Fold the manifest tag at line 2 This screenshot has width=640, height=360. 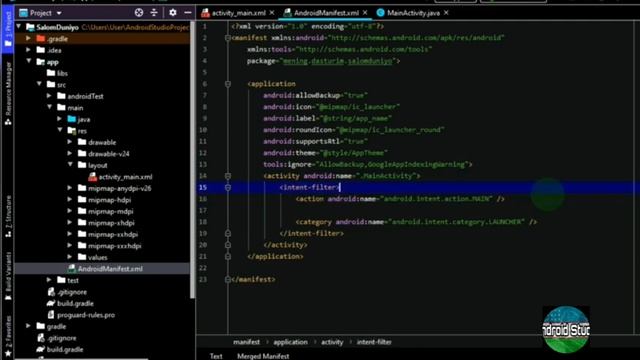pyautogui.click(x=228, y=38)
